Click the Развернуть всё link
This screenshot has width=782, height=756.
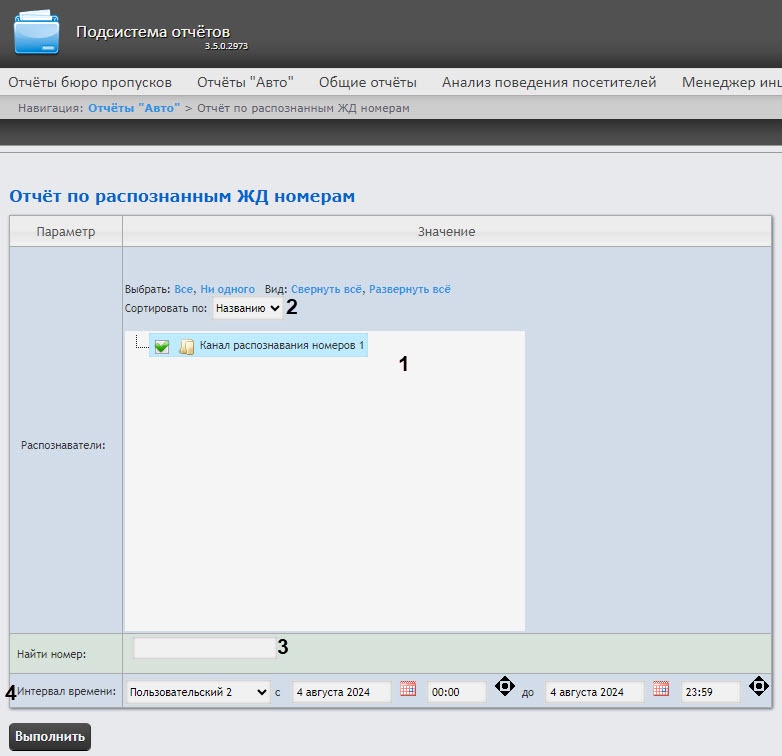(x=410, y=289)
